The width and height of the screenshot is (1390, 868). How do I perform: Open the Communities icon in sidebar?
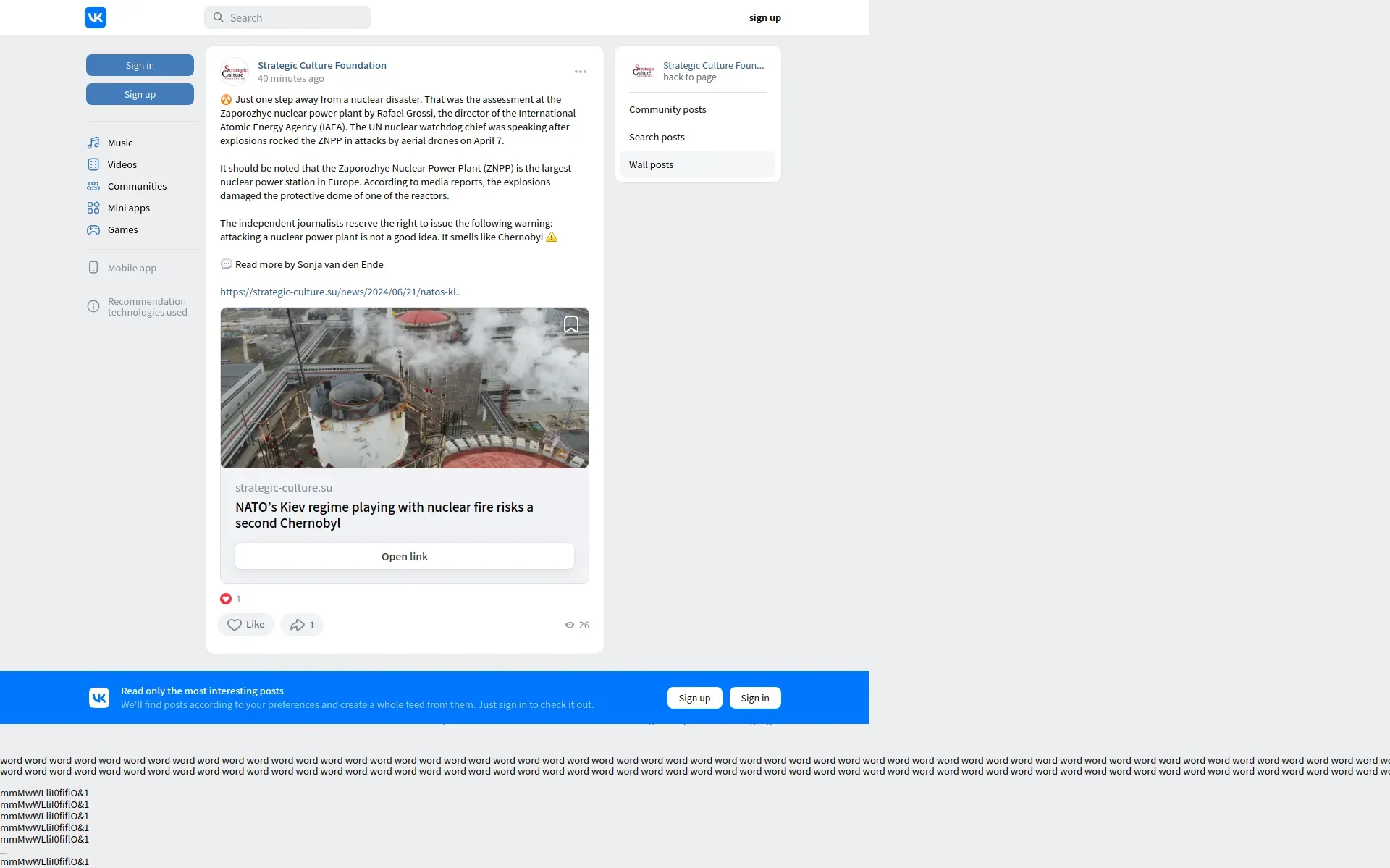point(93,186)
